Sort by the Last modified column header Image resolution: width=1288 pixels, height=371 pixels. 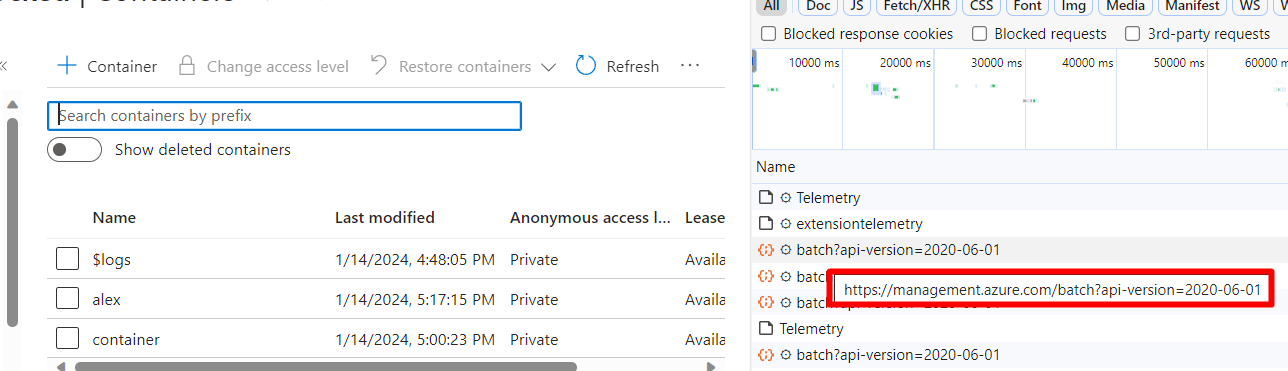tap(384, 217)
